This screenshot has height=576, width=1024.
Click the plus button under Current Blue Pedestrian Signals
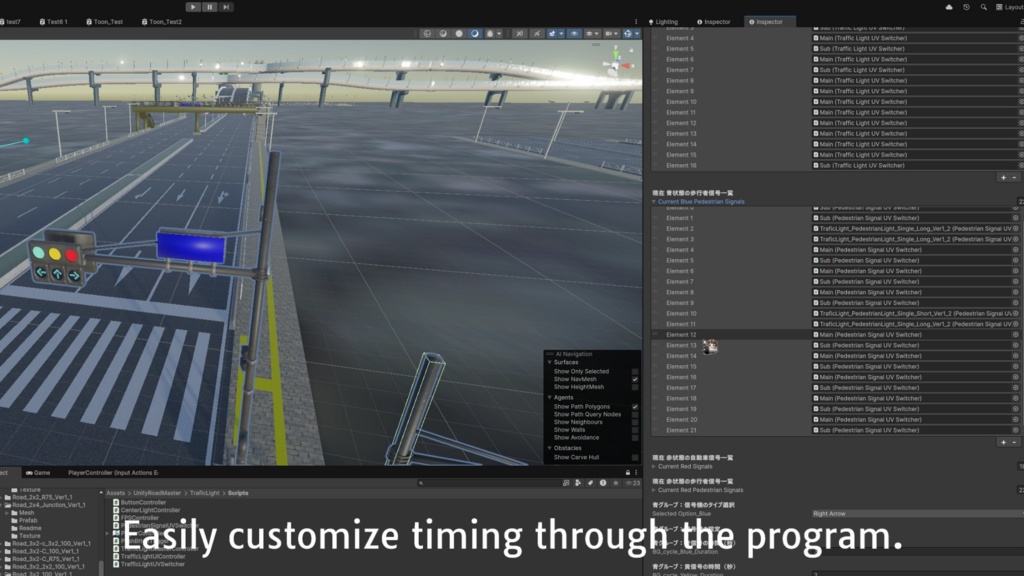coord(1002,443)
